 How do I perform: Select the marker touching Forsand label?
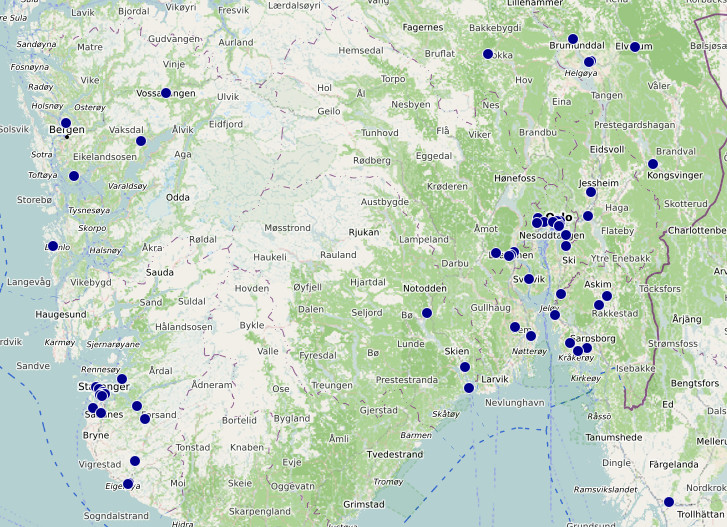tap(145, 419)
